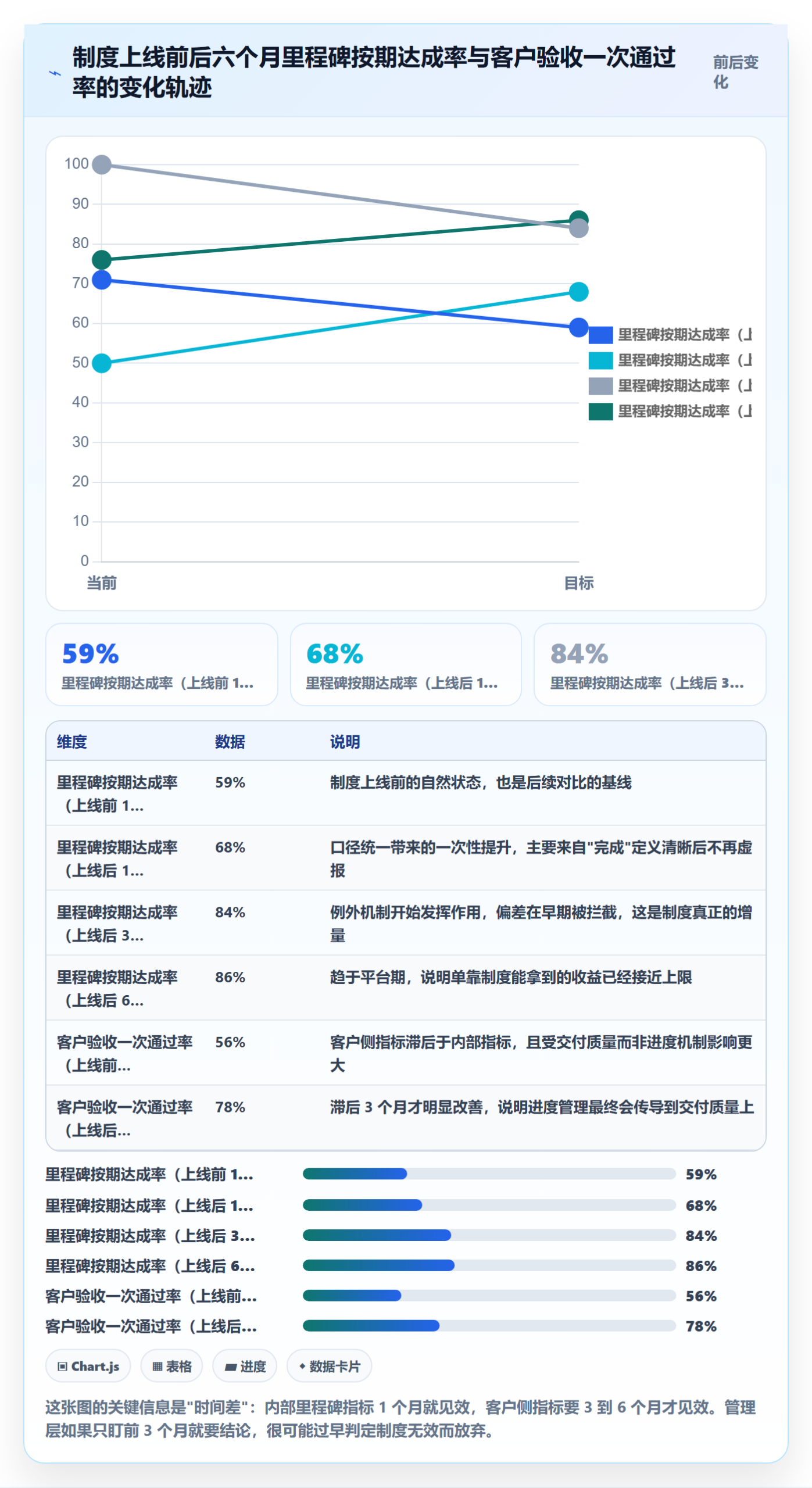Screen dimensions: 812x1488
Task: Click the blue data point above 当前
Action: (102, 280)
